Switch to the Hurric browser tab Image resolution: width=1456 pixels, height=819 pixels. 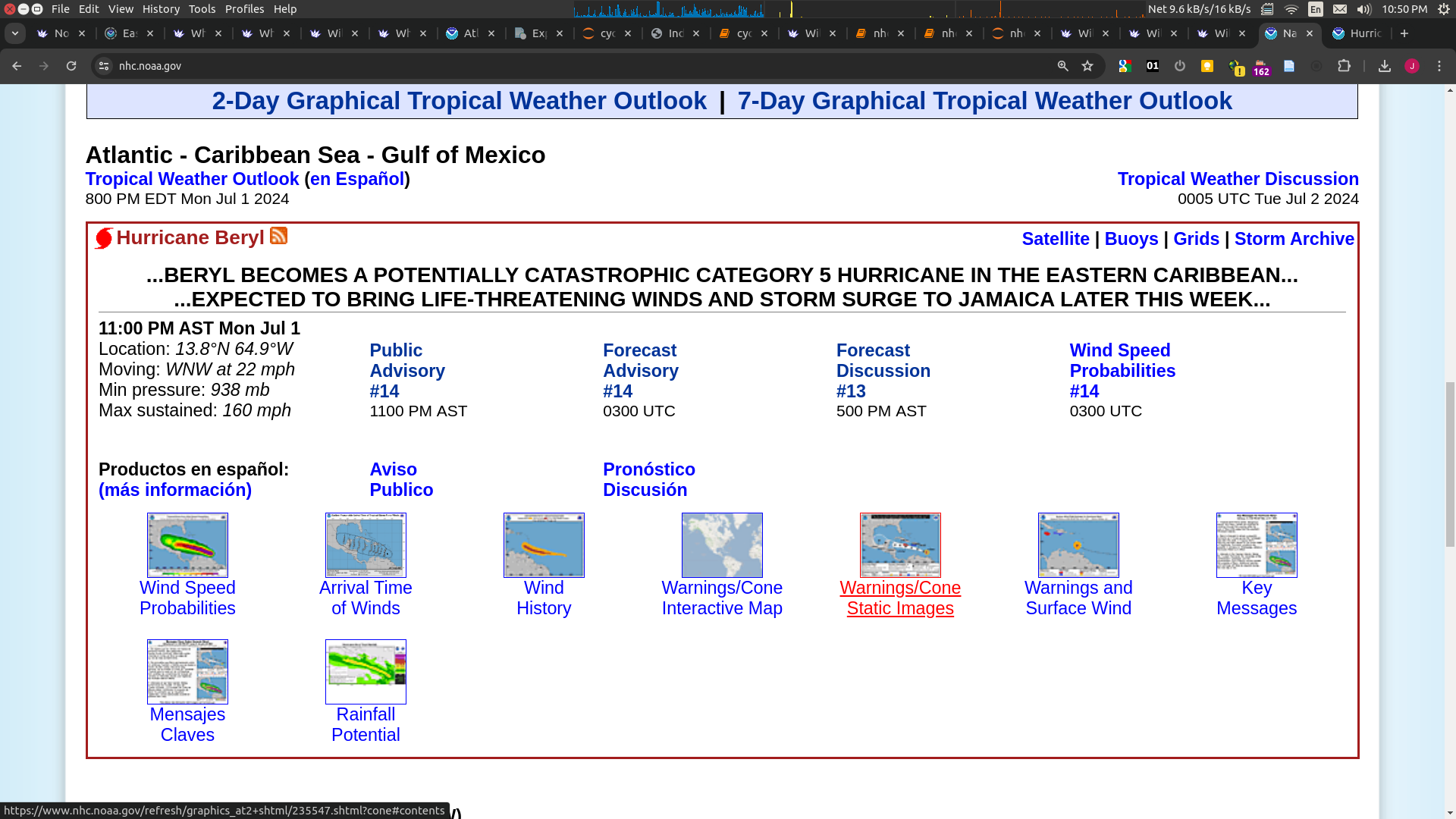coord(1357,33)
